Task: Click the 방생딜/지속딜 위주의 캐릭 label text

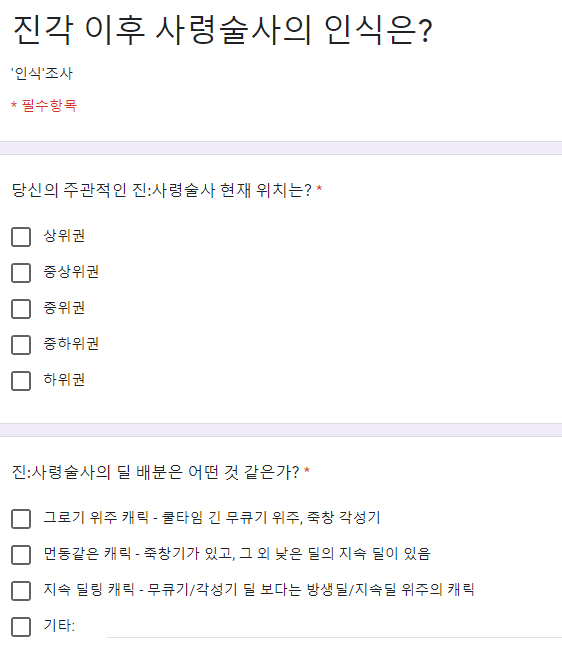Action: (x=390, y=590)
